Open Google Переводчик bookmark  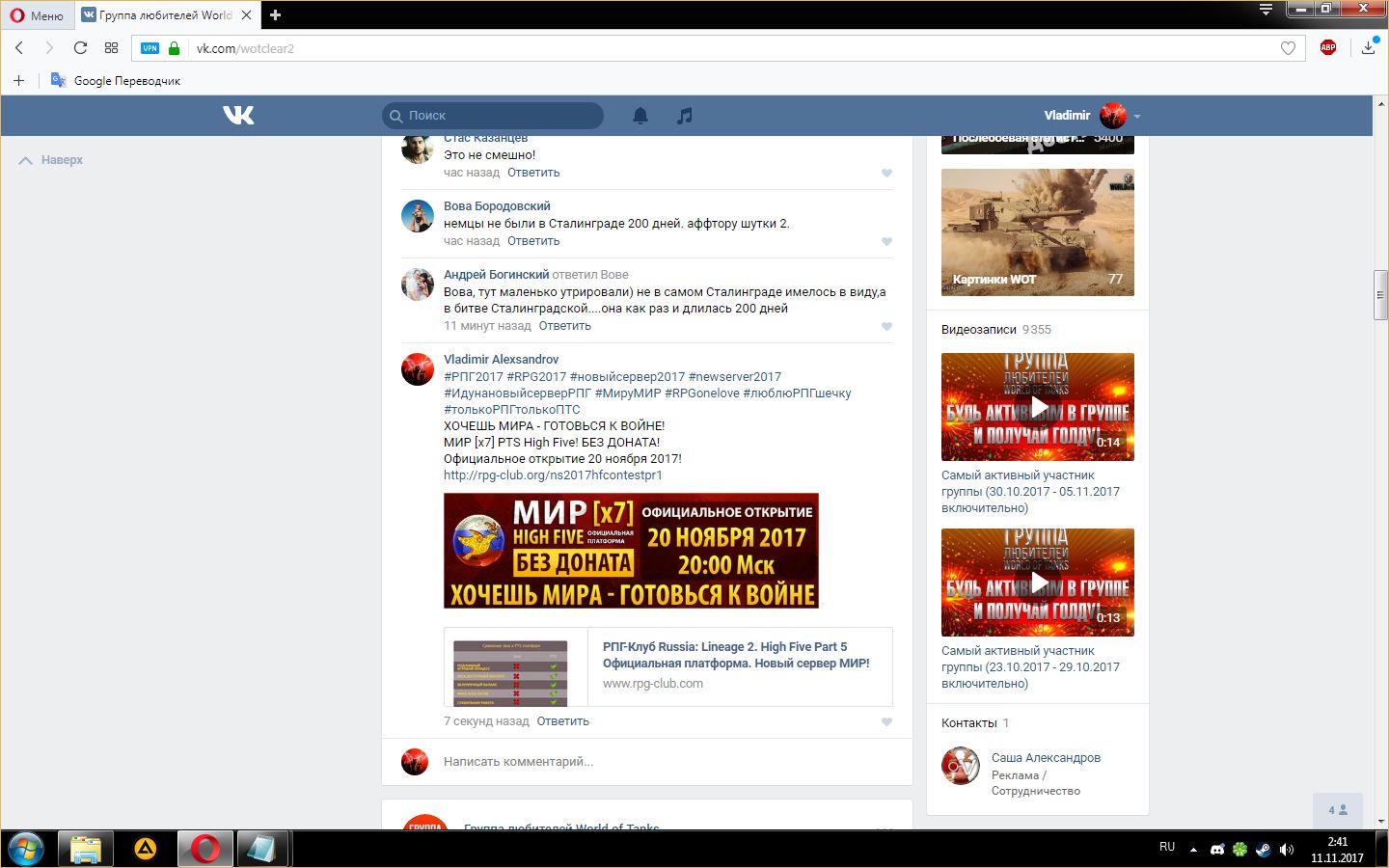pyautogui.click(x=116, y=81)
